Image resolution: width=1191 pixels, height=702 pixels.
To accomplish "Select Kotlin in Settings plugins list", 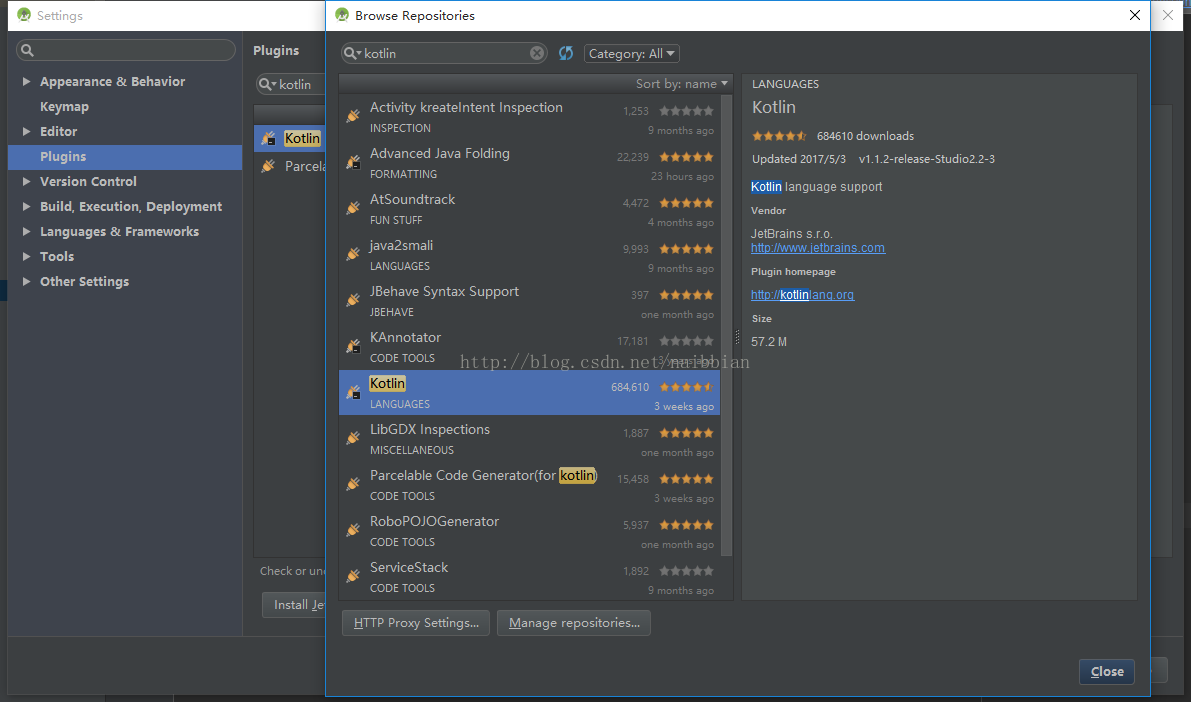I will 289,138.
